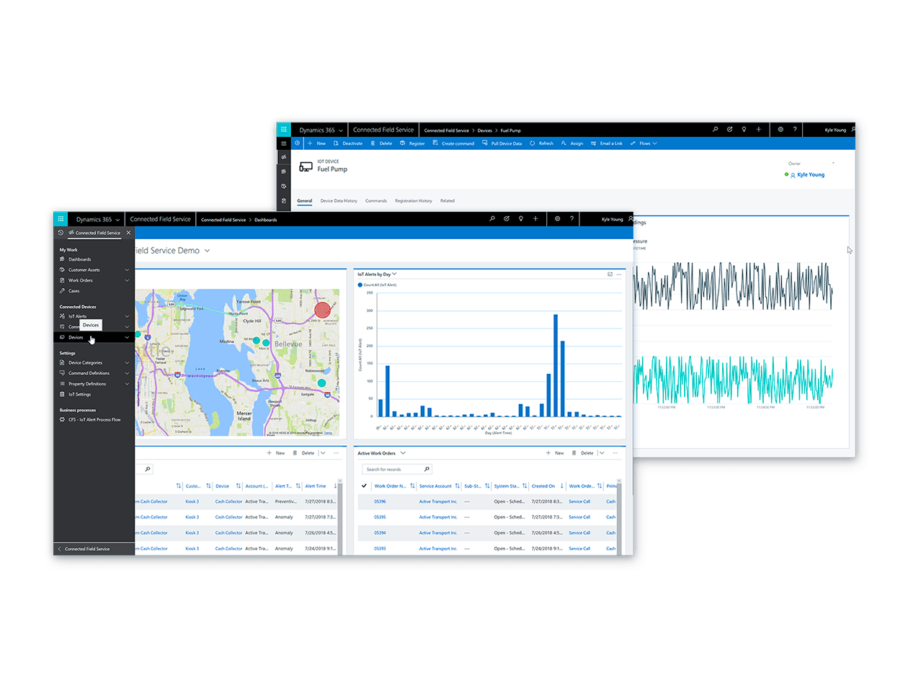Click Deactivate in the Fuel Pump command bar

tap(348, 143)
